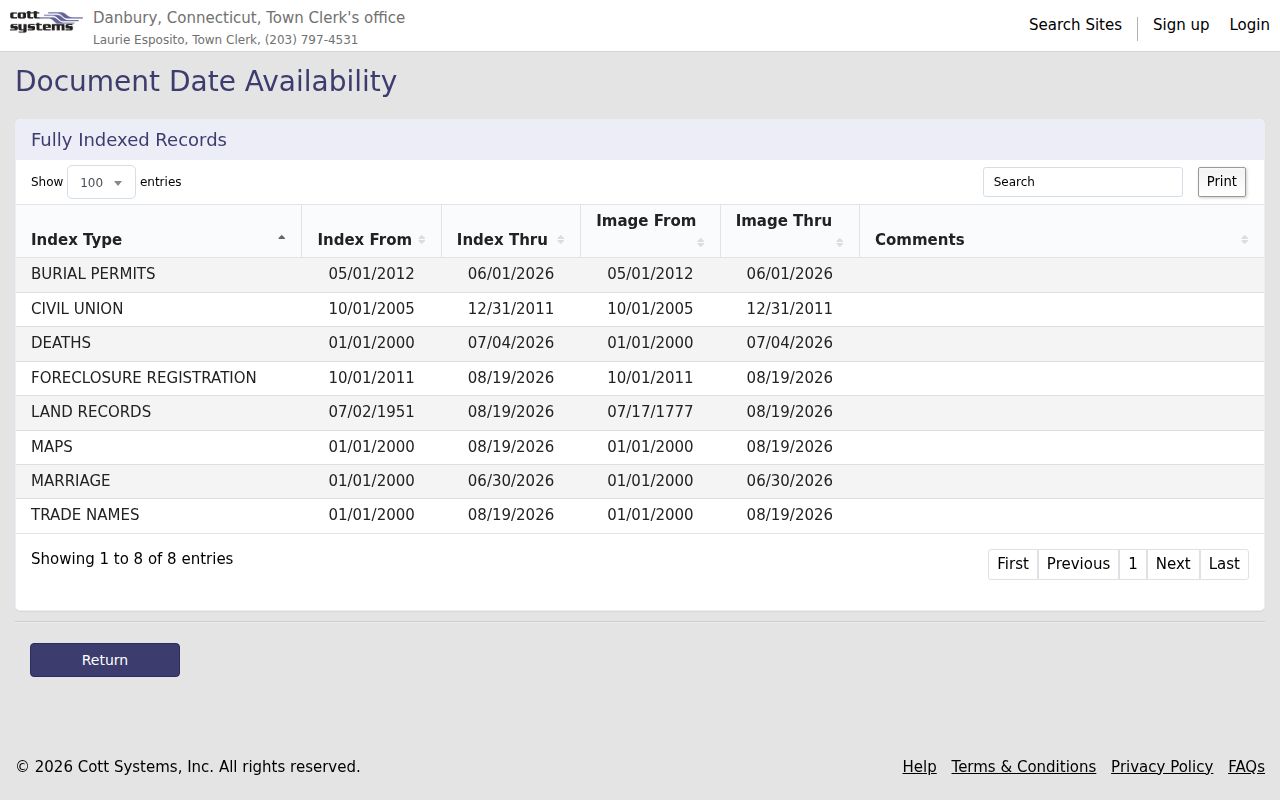Click the 07/17/1777 Image From date
The width and height of the screenshot is (1280, 800).
click(x=650, y=412)
